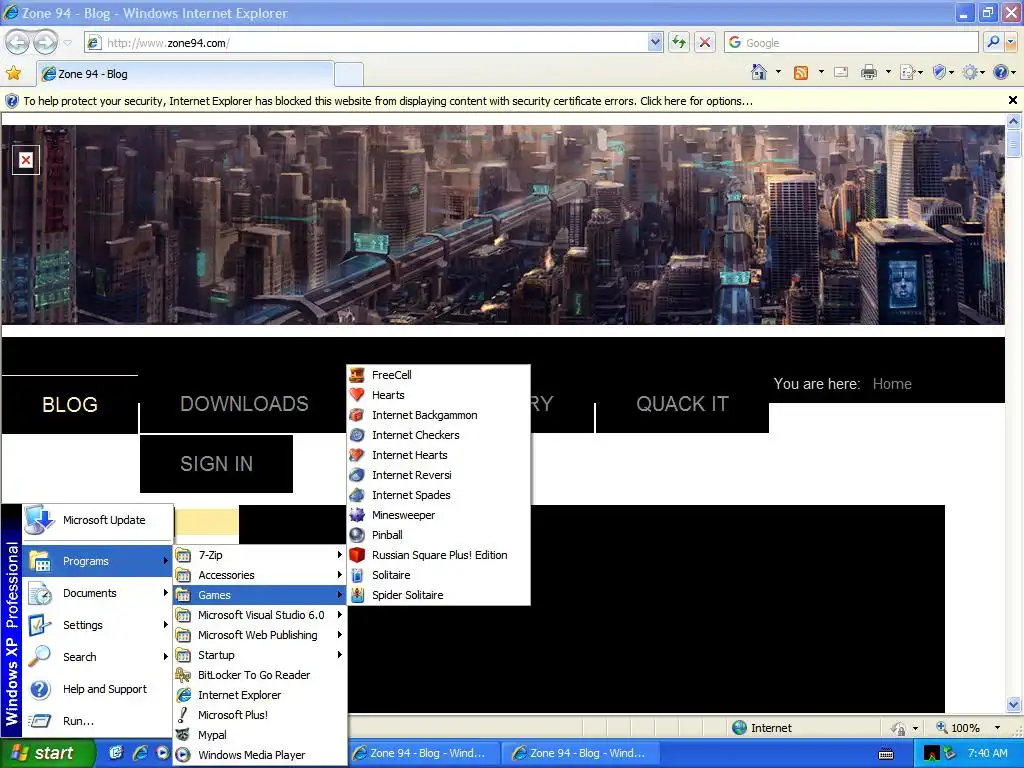The height and width of the screenshot is (768, 1024).
Task: Switch to second Zone 94 taskbar window
Action: (x=580, y=754)
